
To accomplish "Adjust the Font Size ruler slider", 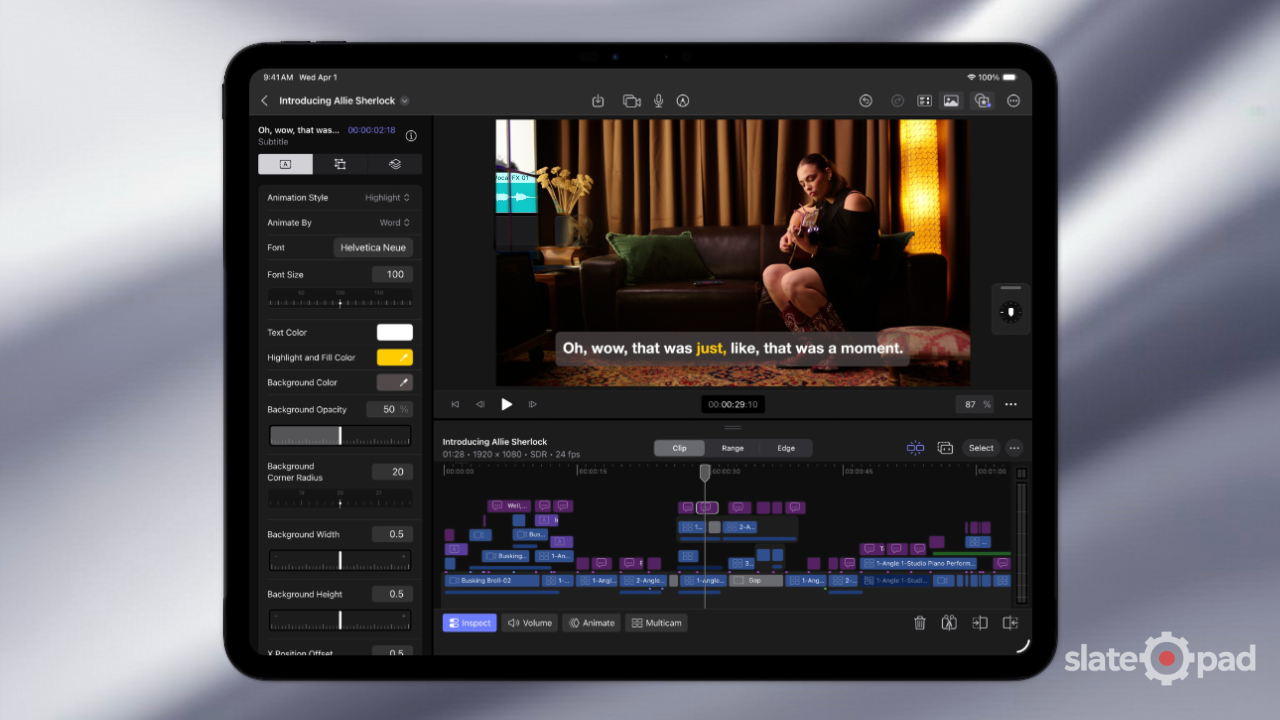I will [x=340, y=299].
